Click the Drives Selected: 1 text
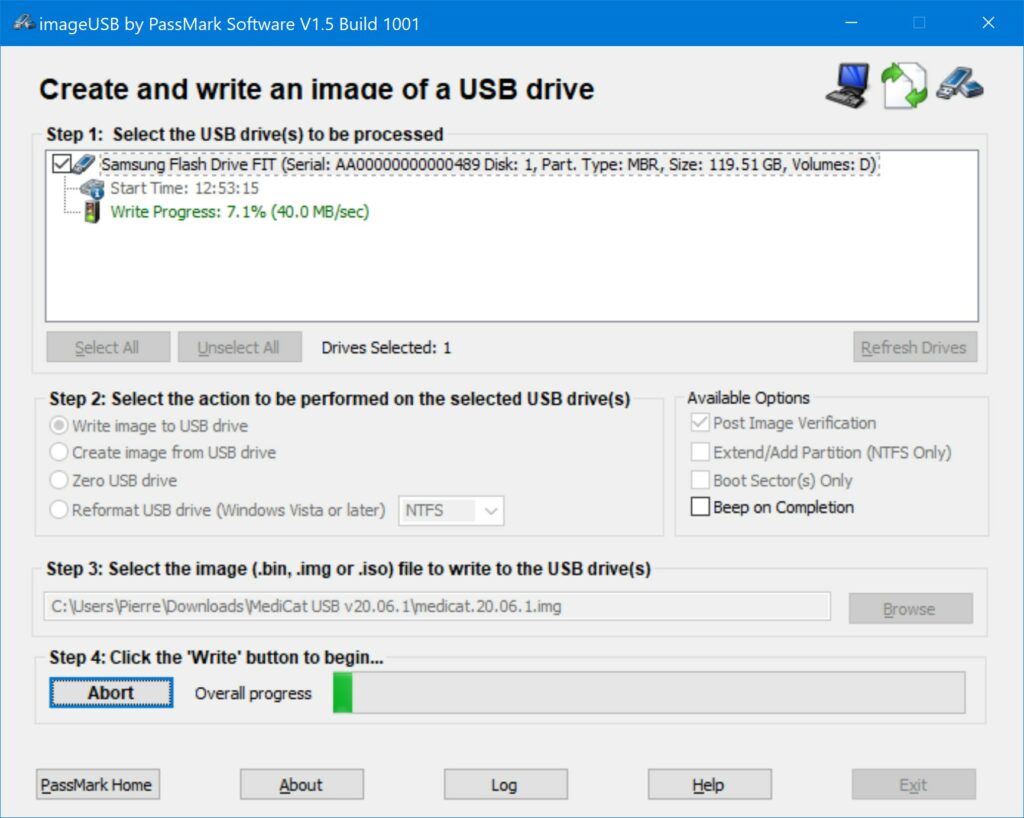The image size is (1024, 818). tap(386, 347)
